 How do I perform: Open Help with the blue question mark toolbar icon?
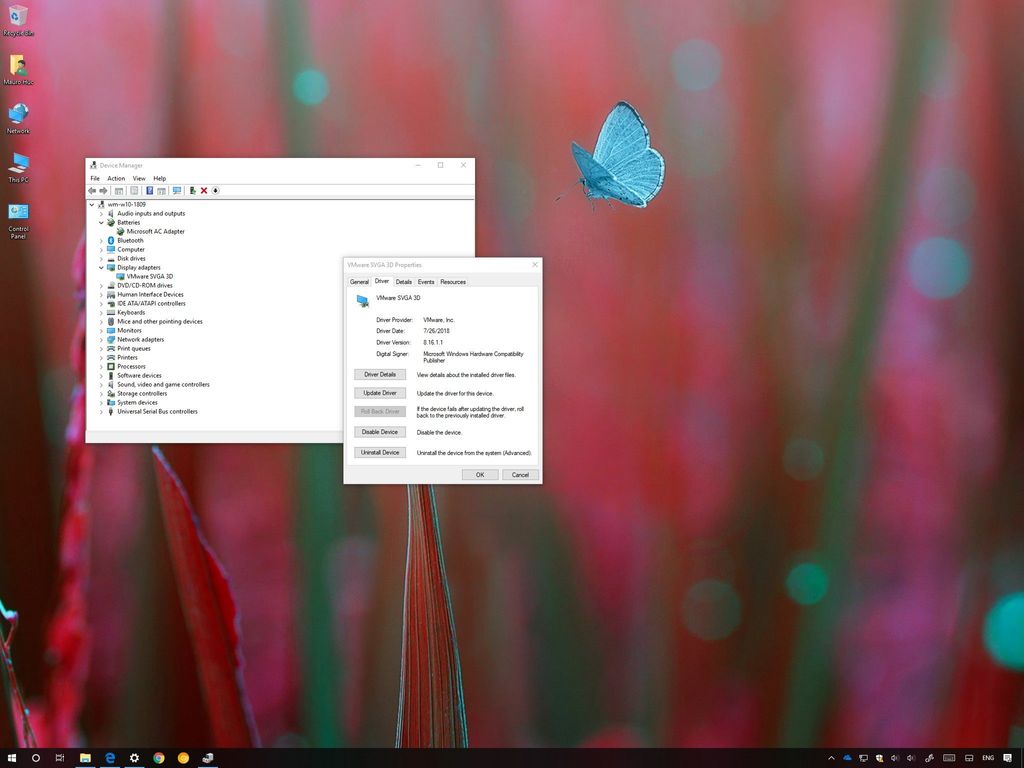click(x=148, y=190)
